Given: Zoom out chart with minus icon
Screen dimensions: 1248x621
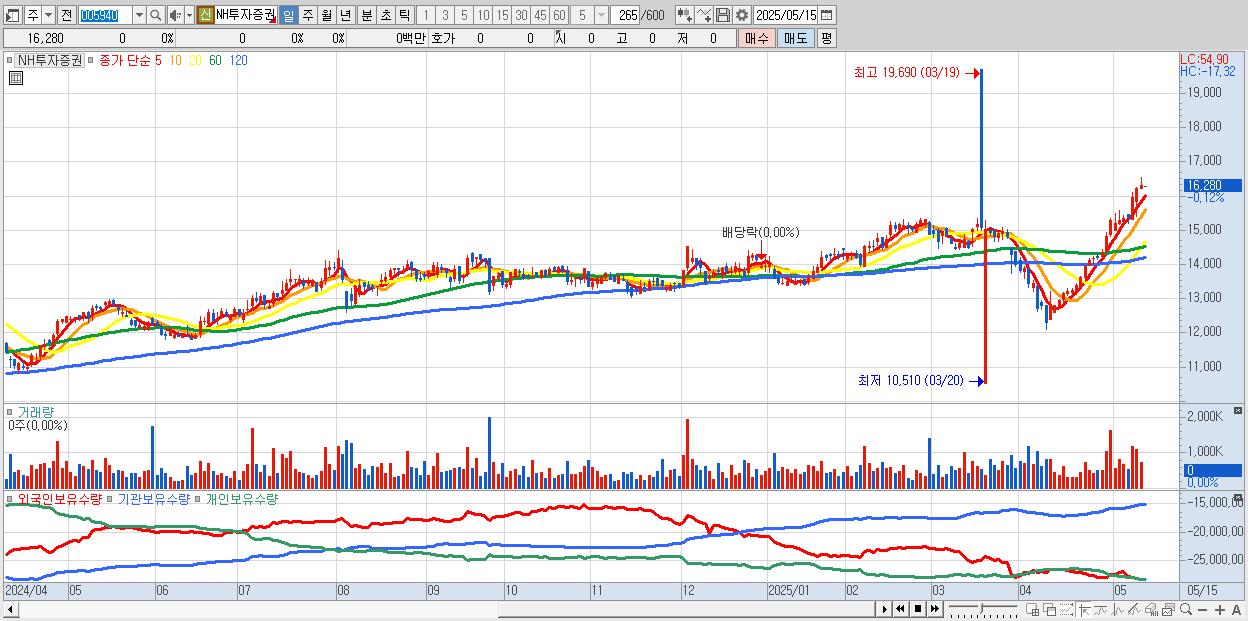Looking at the screenshot, I should (x=1203, y=610).
